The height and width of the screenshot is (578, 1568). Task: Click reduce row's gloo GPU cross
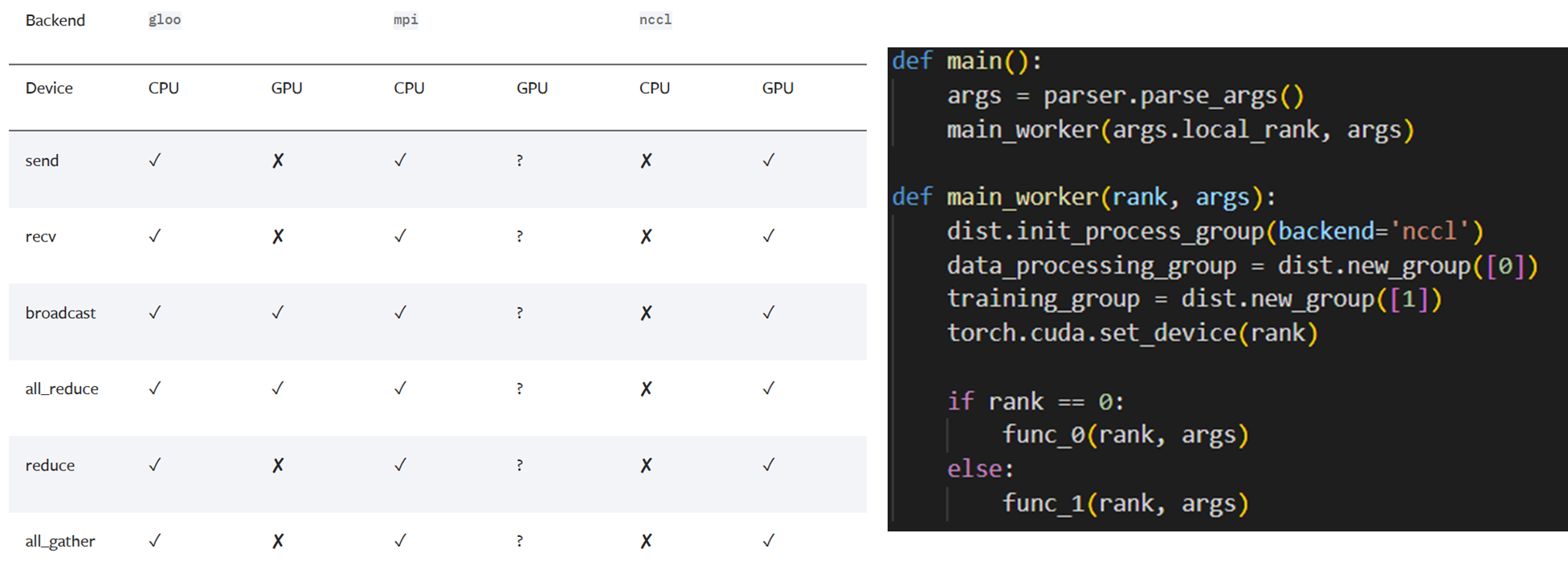(278, 466)
